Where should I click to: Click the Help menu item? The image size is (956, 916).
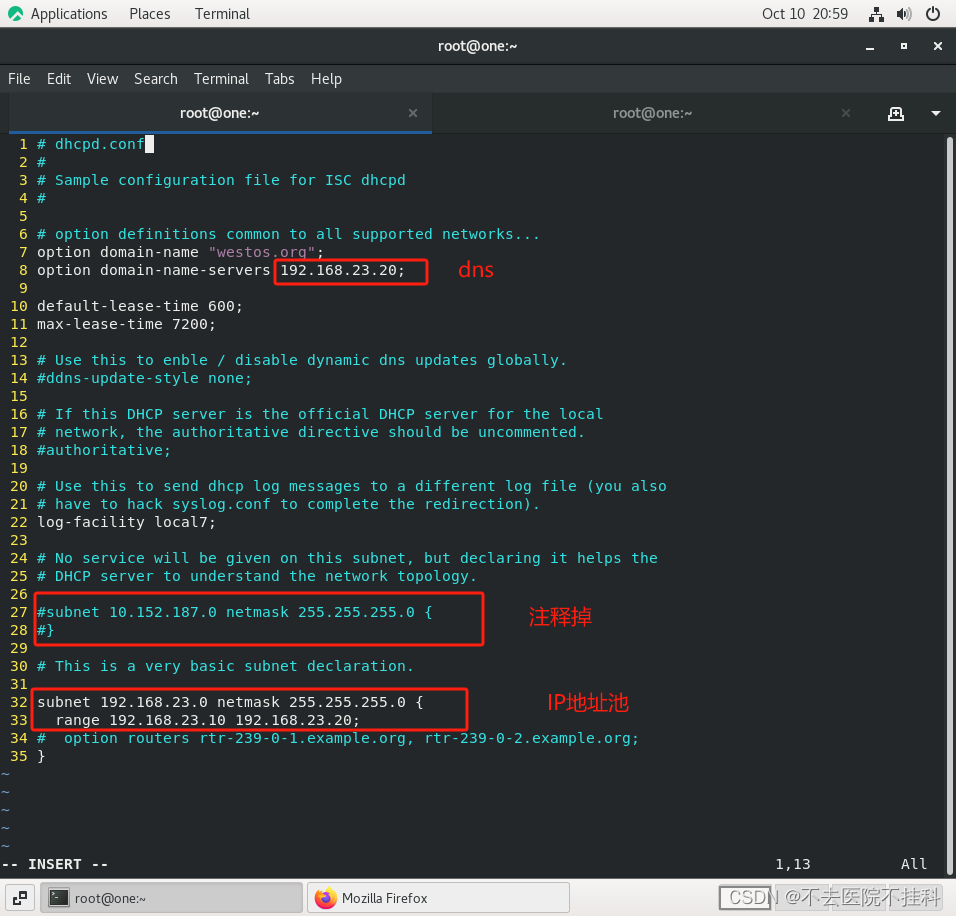click(326, 79)
